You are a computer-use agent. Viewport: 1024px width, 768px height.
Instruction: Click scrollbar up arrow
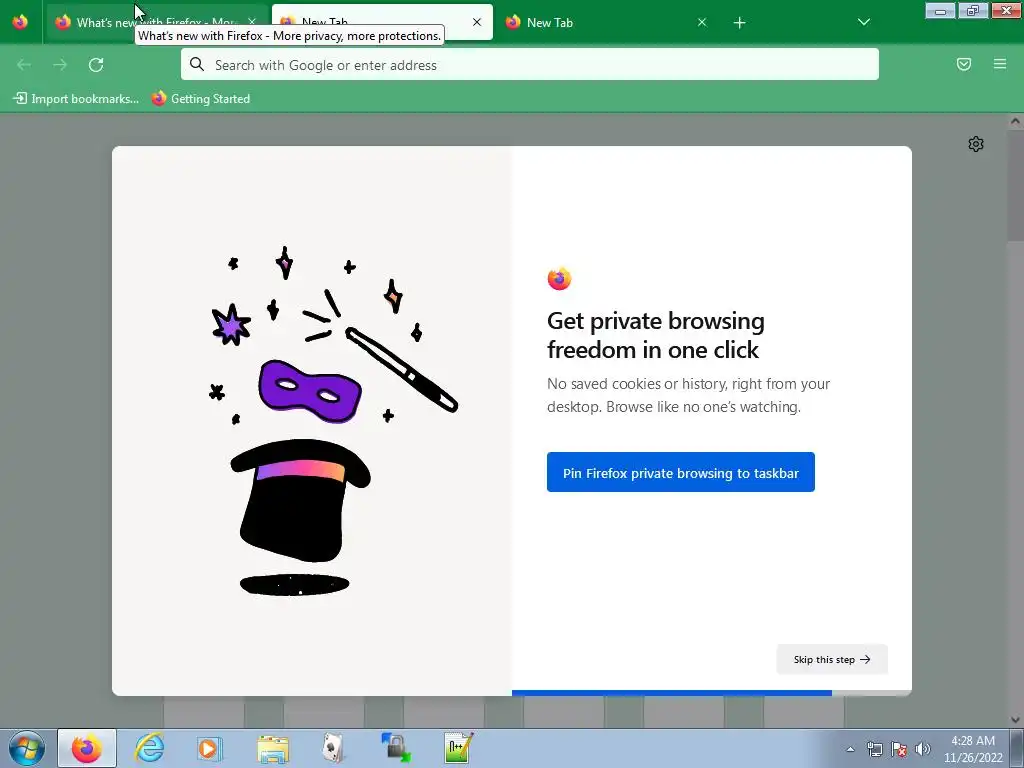(1016, 120)
